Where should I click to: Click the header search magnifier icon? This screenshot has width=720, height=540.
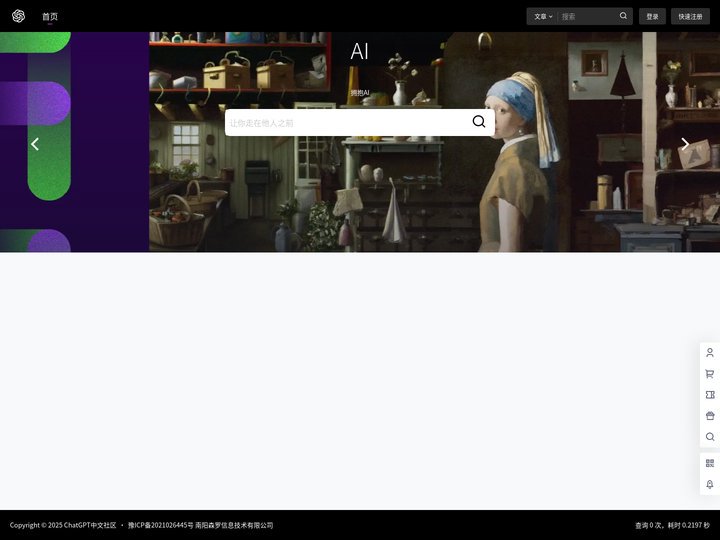coord(623,16)
